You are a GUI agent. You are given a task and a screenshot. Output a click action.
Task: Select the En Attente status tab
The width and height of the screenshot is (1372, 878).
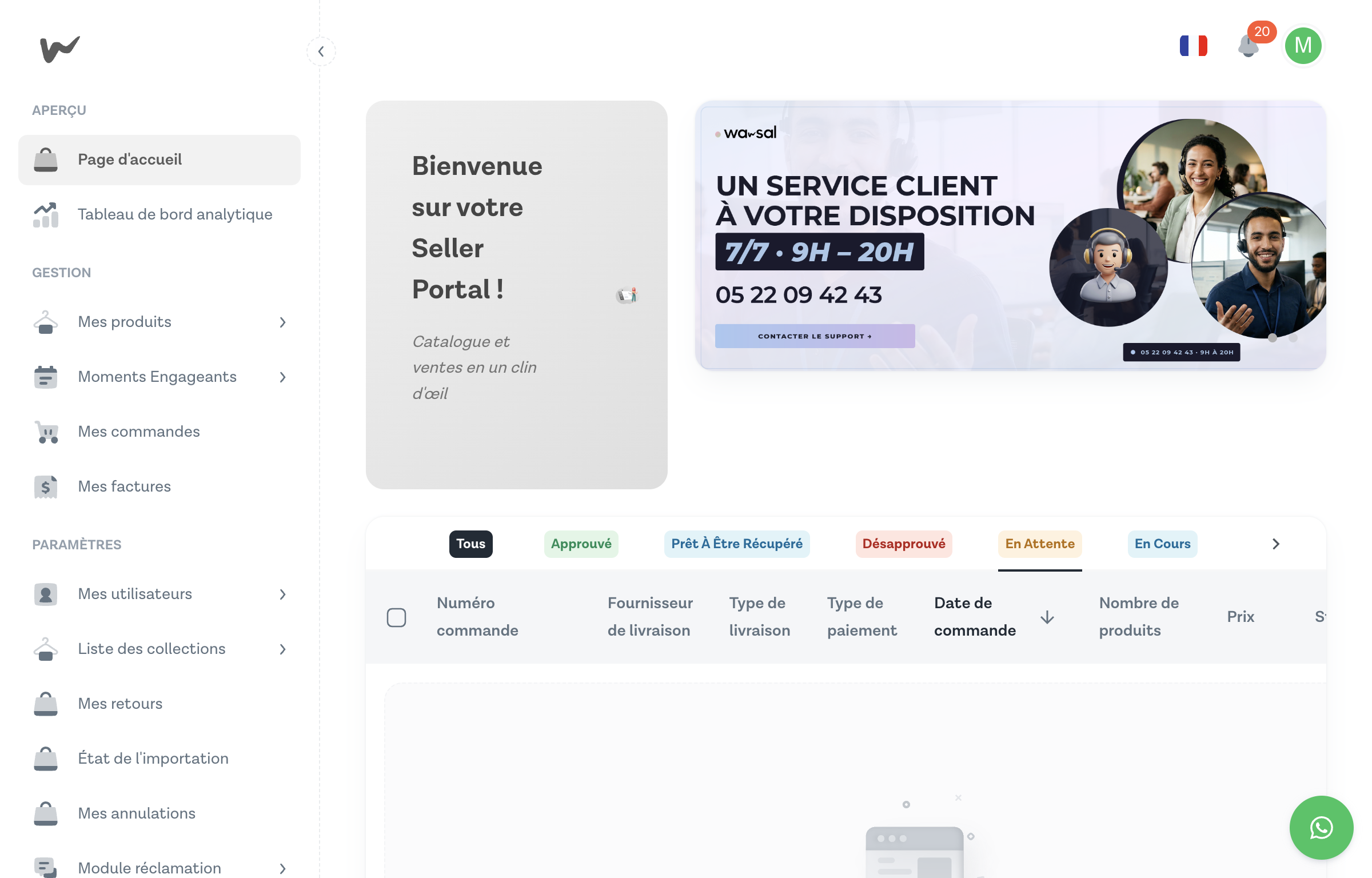[x=1039, y=544]
